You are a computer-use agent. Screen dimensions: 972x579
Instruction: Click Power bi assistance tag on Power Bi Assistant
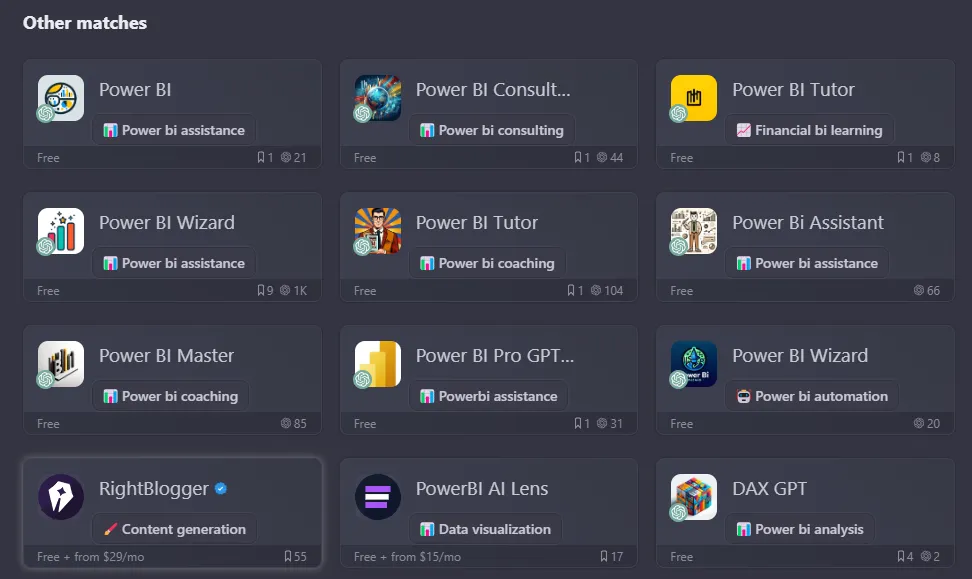807,263
